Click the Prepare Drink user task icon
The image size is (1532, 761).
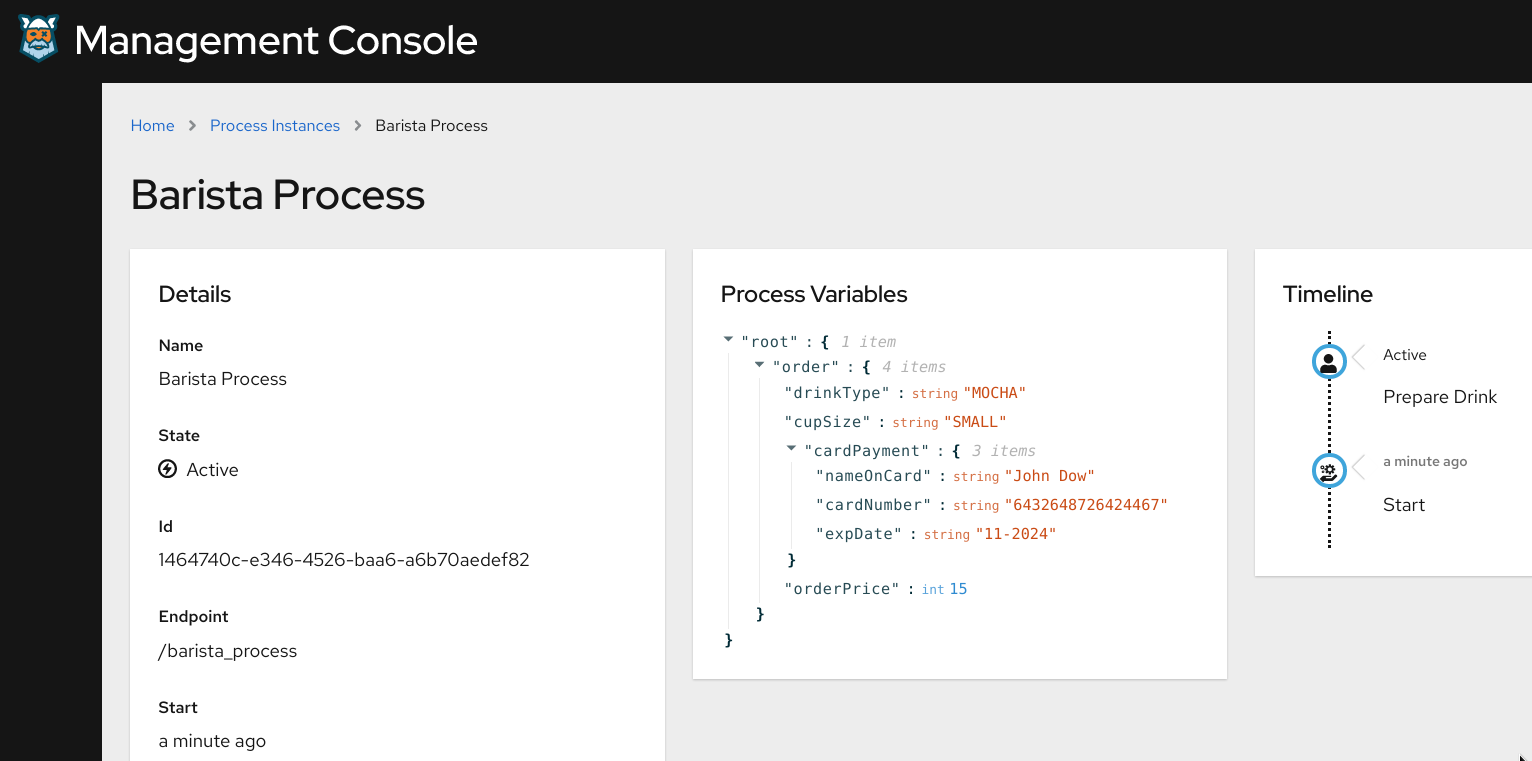[1329, 362]
